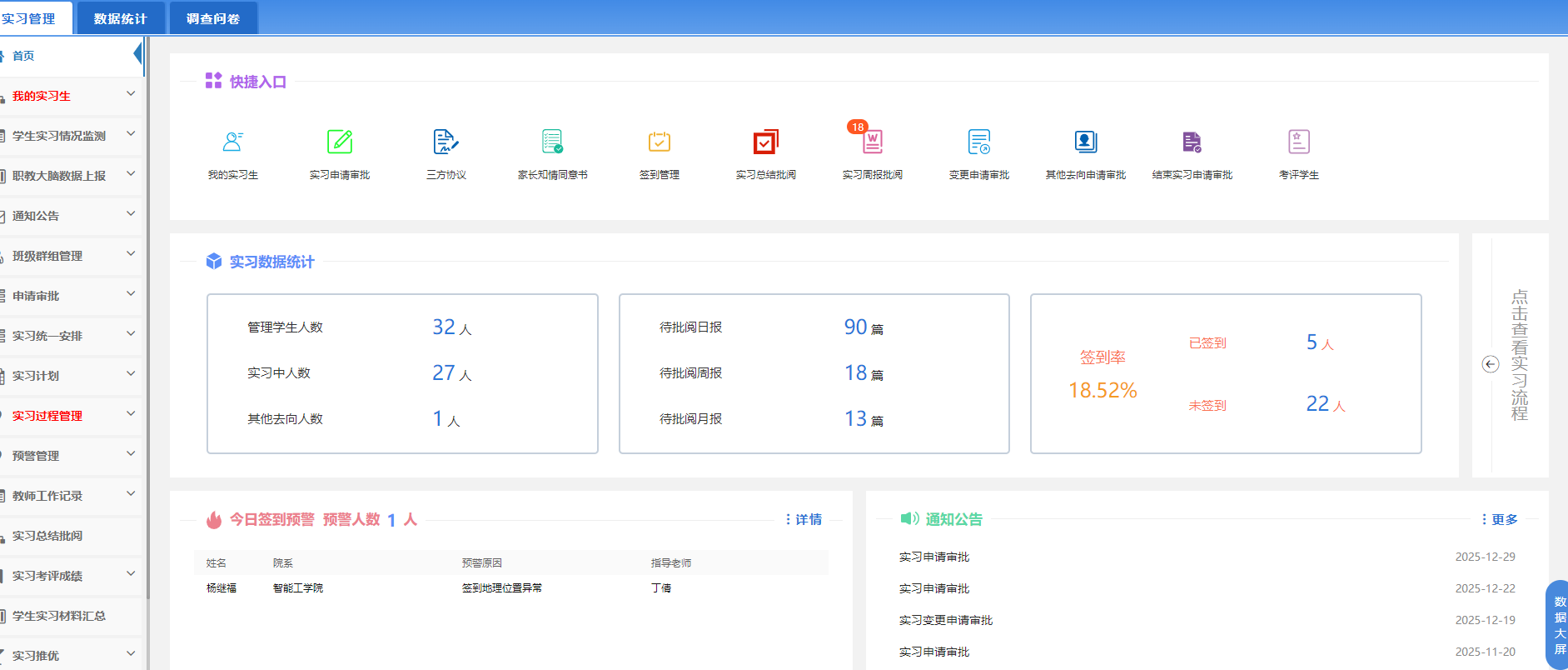This screenshot has width=1568, height=670.
Task: Click 详情 link in 今日签到预警 panel
Action: [806, 519]
